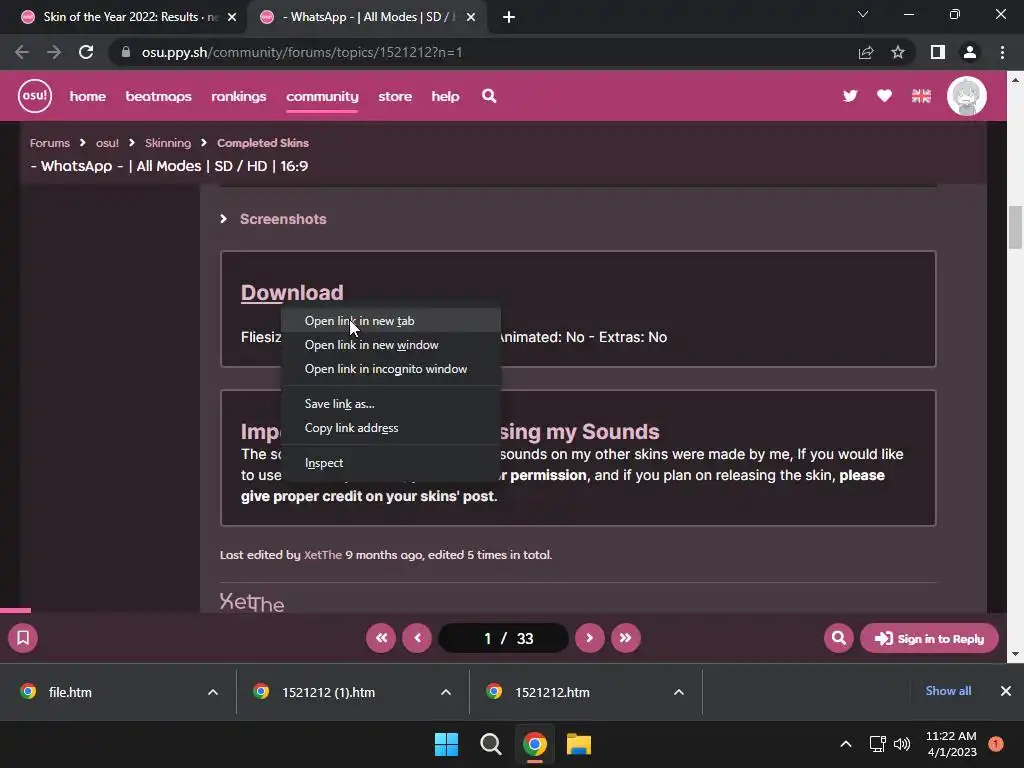Screen dimensions: 1024x768
Task: Open the store nav link
Action: [x=395, y=96]
